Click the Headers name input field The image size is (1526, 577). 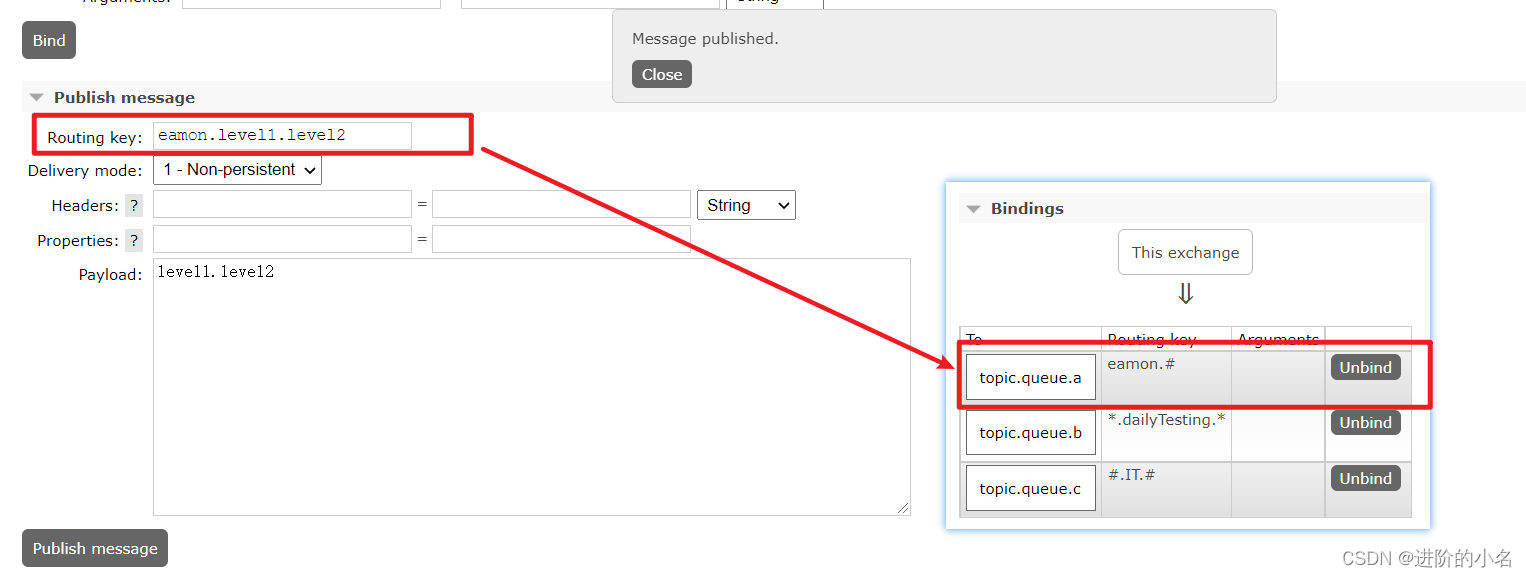coord(282,205)
